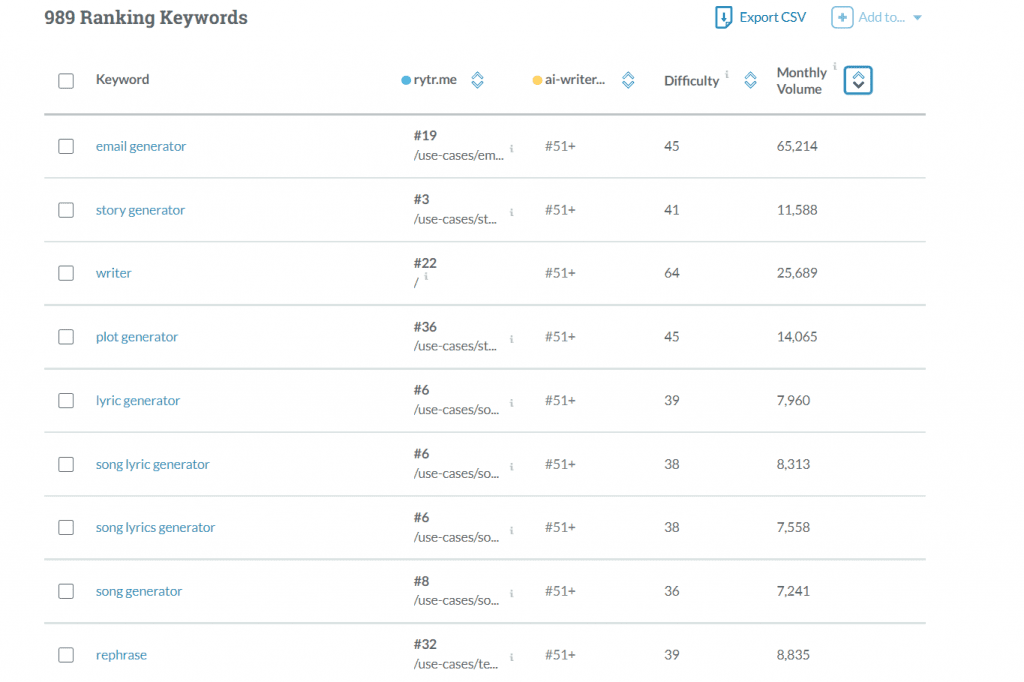Click the 989 Ranking Keywords heading

[146, 18]
